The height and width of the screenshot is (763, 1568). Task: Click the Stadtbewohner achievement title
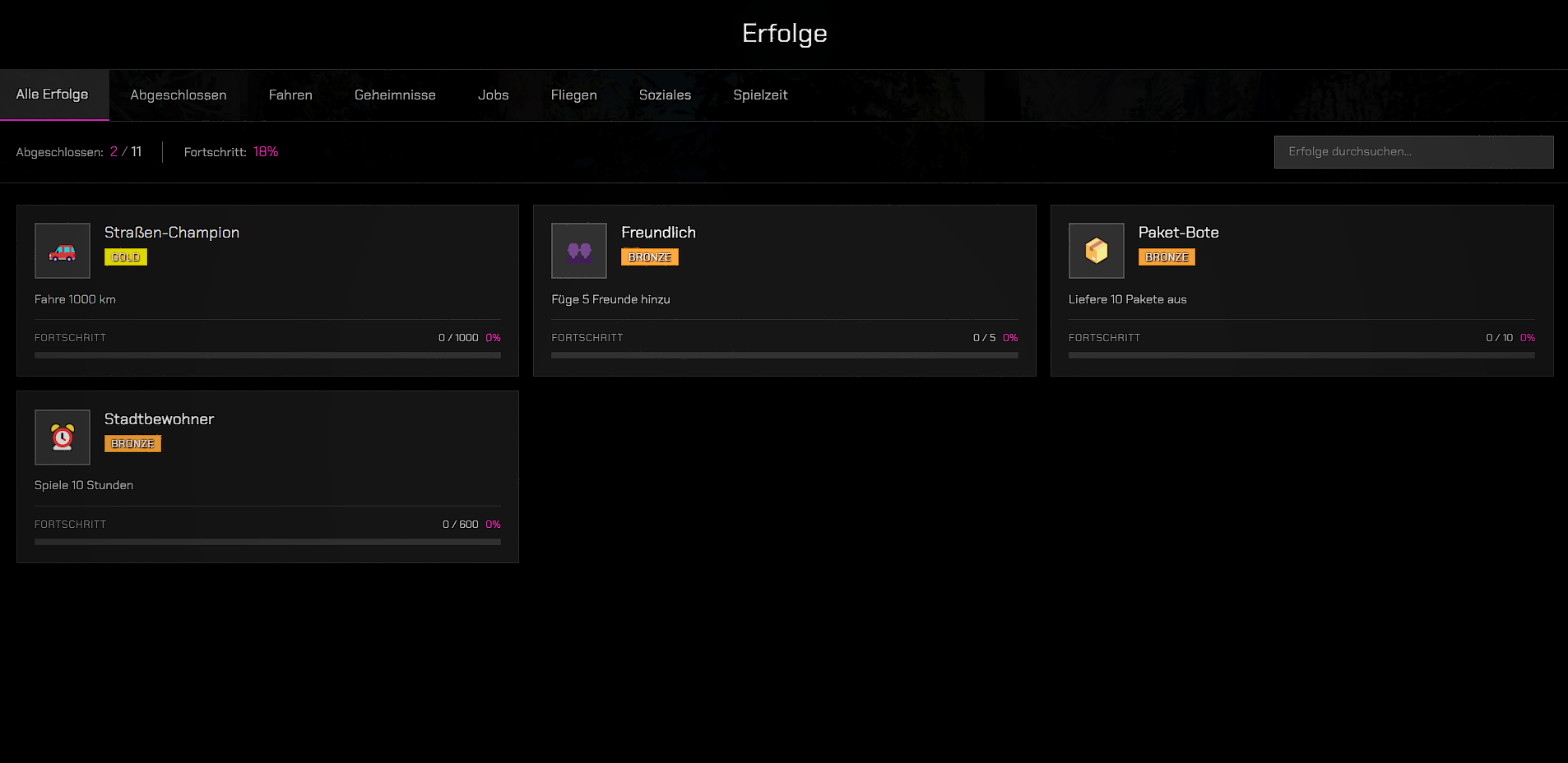159,419
